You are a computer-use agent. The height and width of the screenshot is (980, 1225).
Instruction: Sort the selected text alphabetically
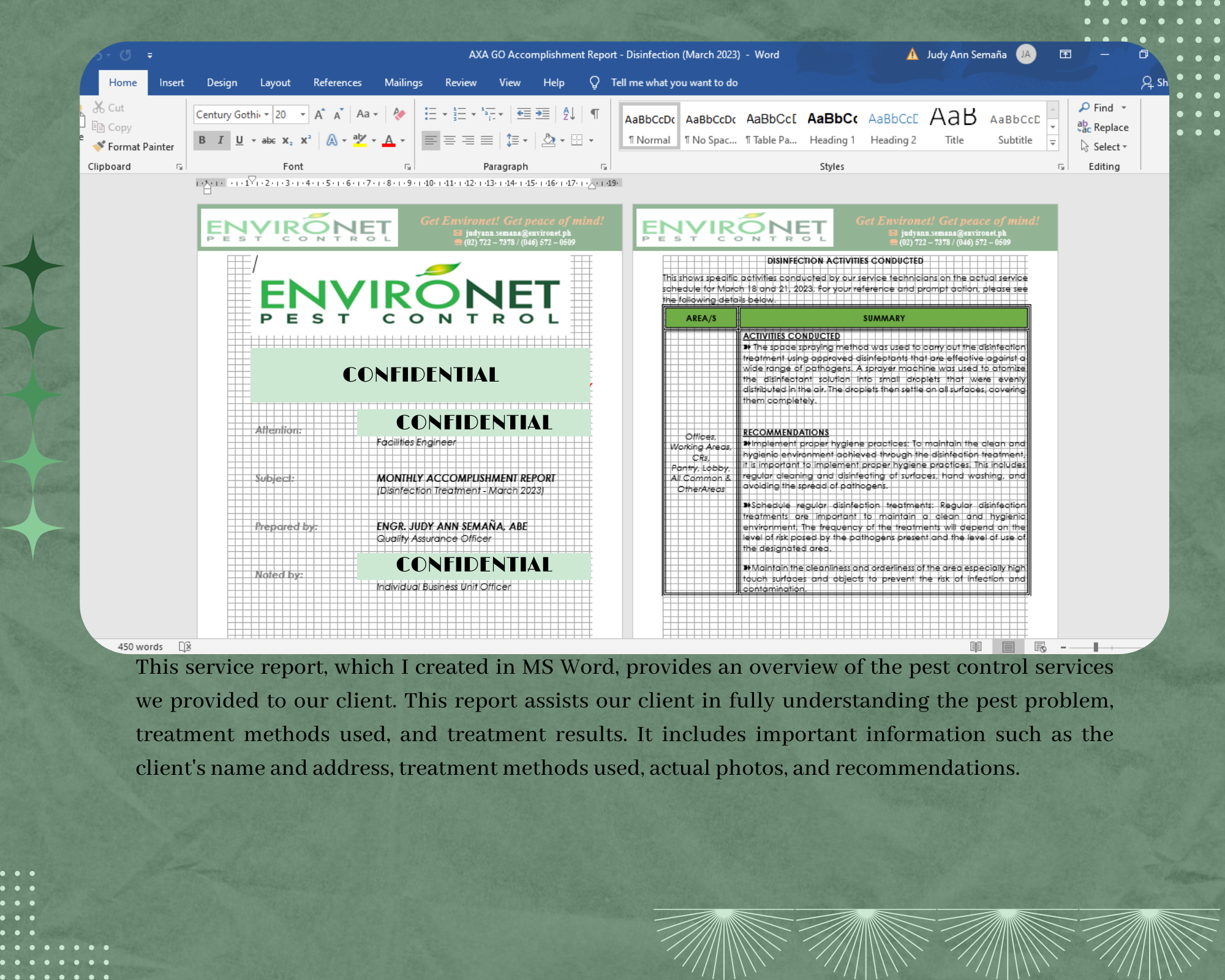click(x=569, y=114)
